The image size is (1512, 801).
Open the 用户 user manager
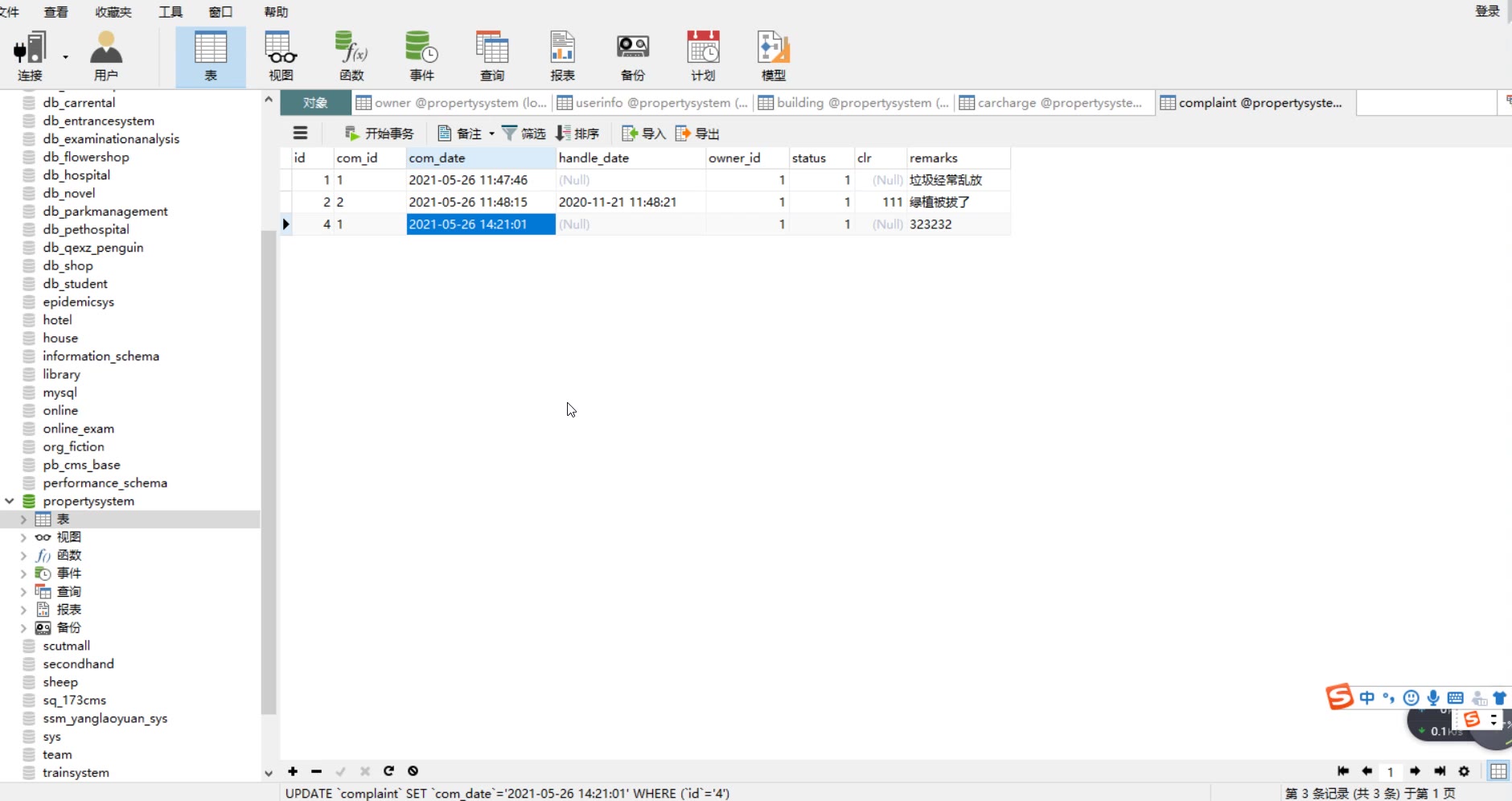click(x=105, y=56)
